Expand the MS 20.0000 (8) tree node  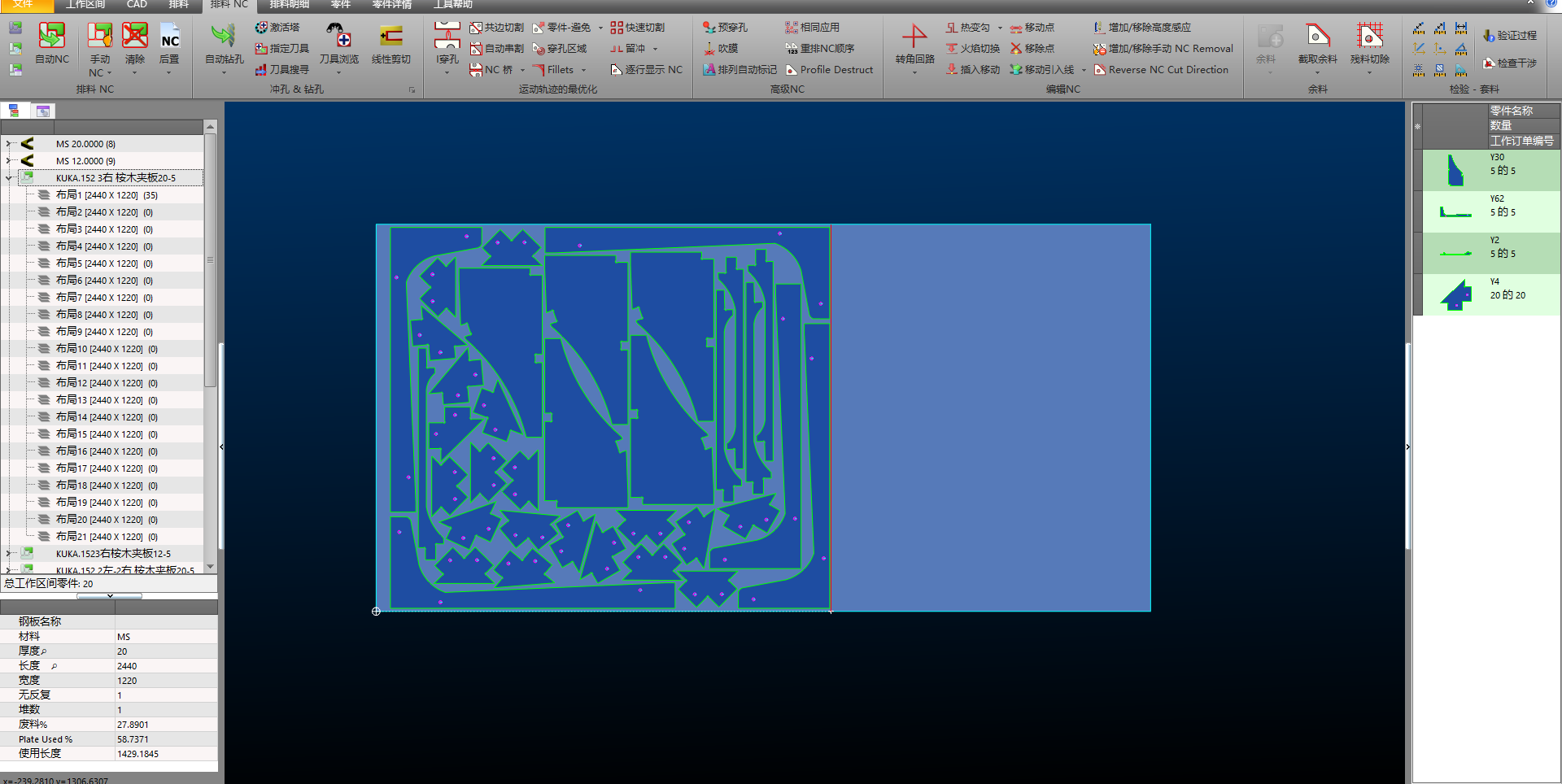pos(8,144)
